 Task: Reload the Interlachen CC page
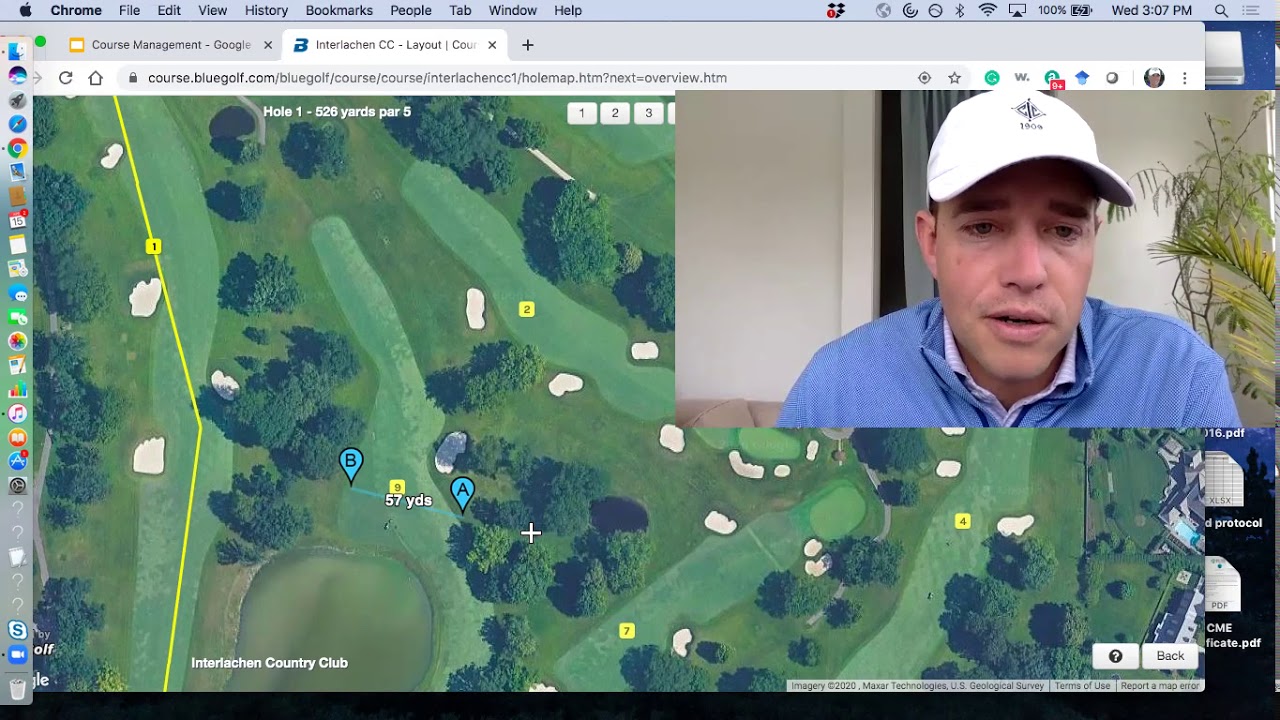66,78
